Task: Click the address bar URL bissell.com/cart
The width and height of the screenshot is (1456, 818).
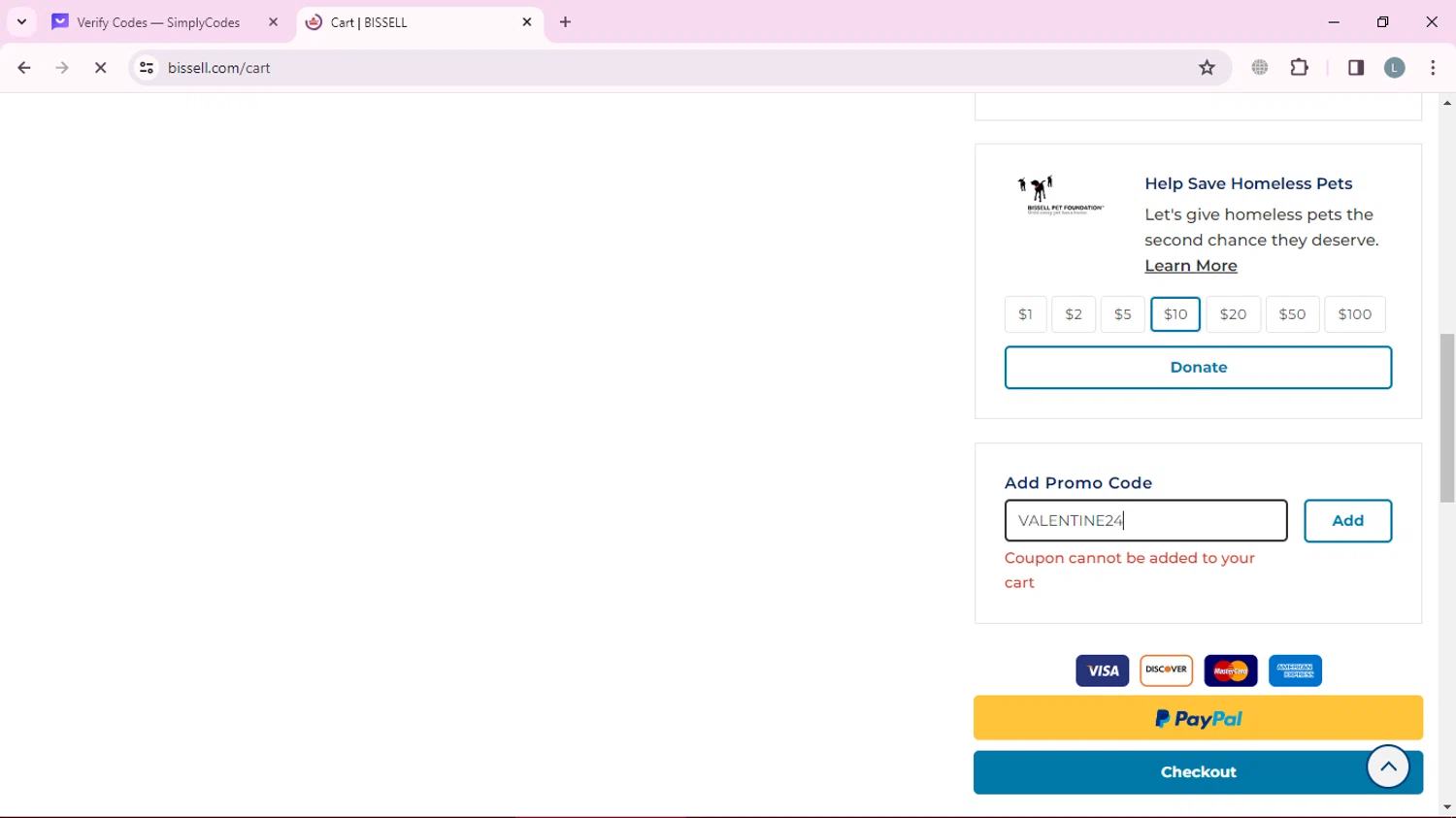Action: pos(219,68)
